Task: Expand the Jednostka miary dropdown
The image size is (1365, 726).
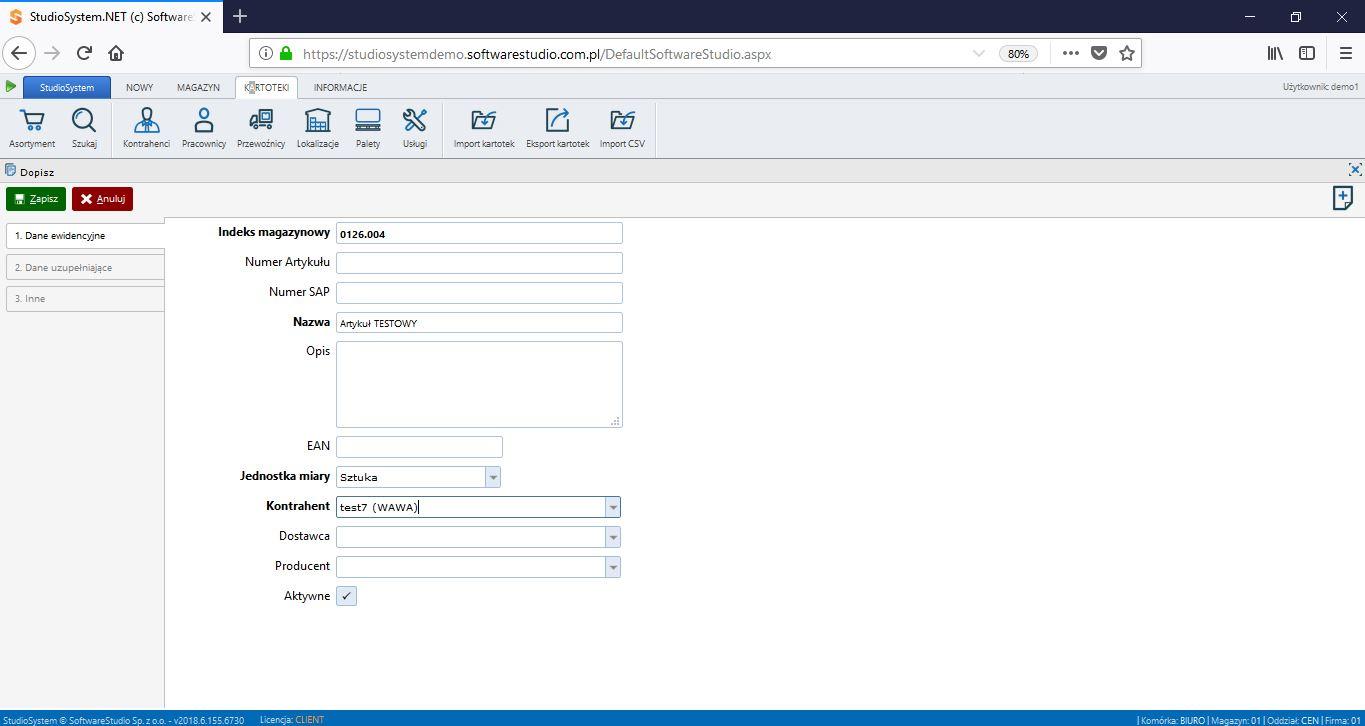Action: [493, 477]
